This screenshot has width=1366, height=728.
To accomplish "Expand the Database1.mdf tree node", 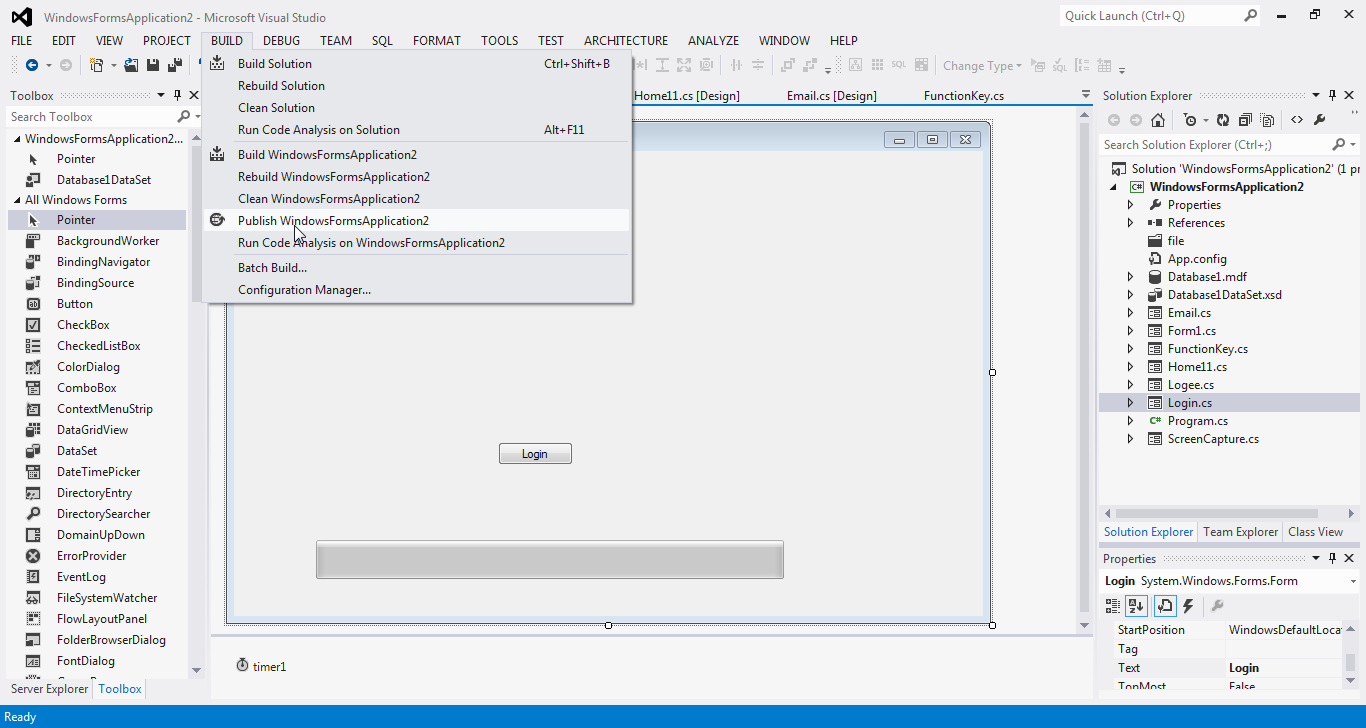I will click(x=1131, y=276).
